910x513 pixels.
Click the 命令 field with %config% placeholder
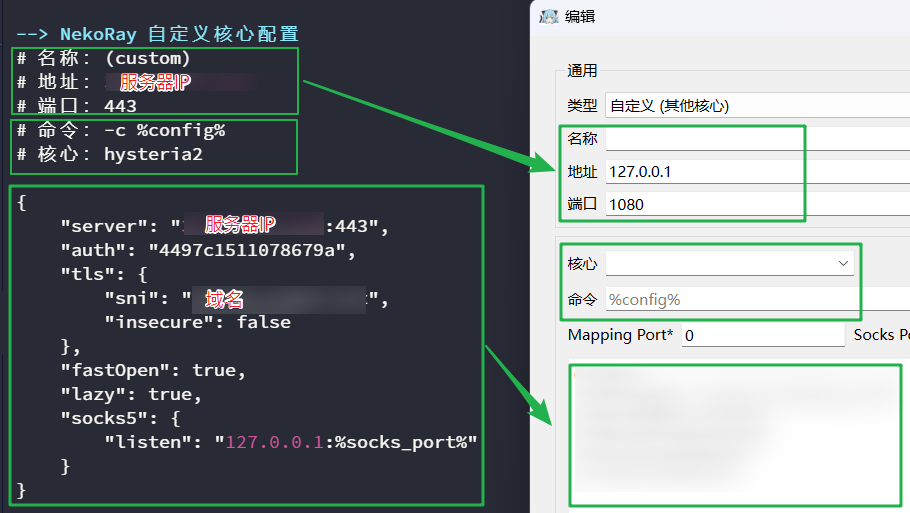[756, 299]
